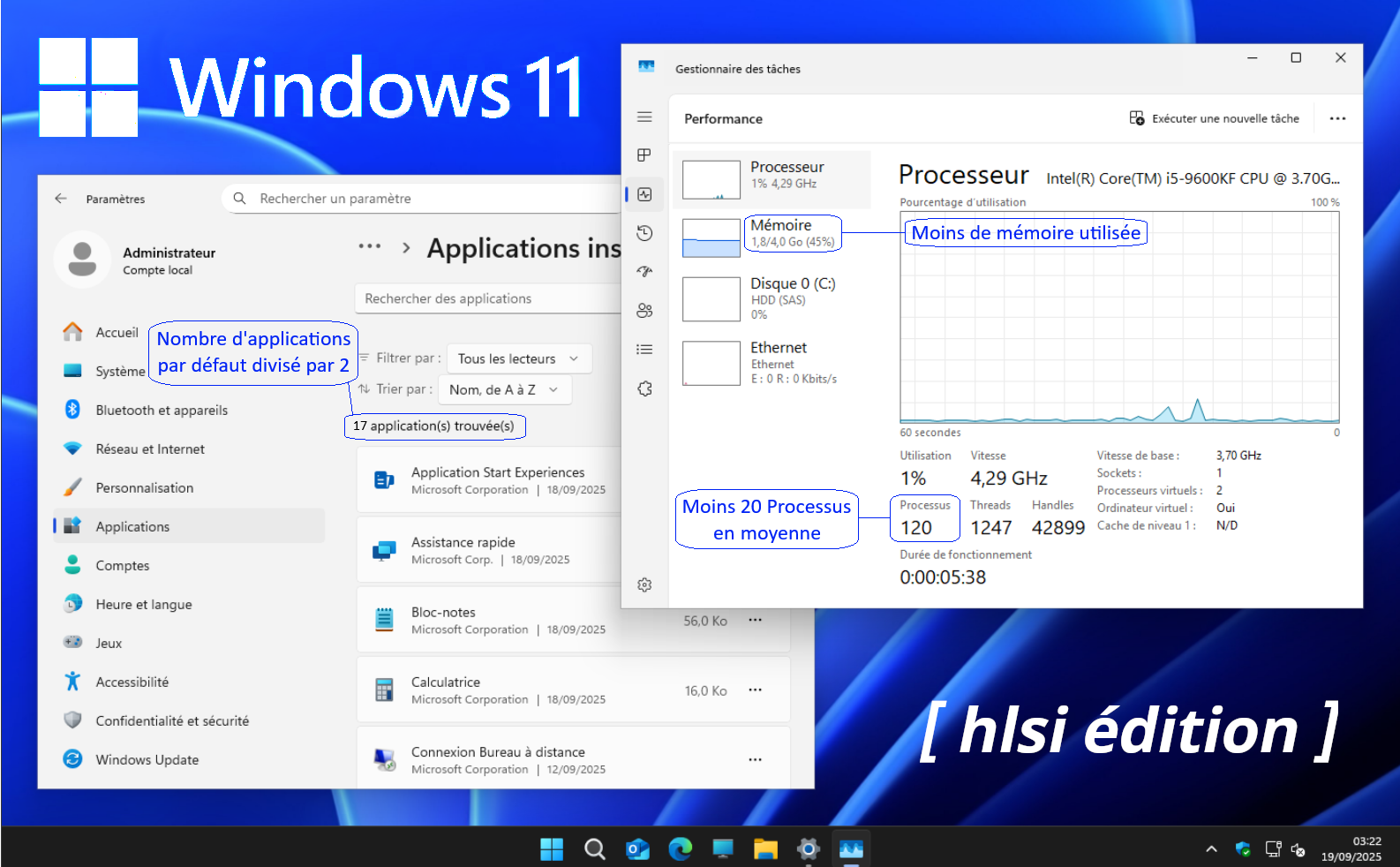Open the three-dot options for Calculatrice
The image size is (1400, 867).
(x=755, y=690)
